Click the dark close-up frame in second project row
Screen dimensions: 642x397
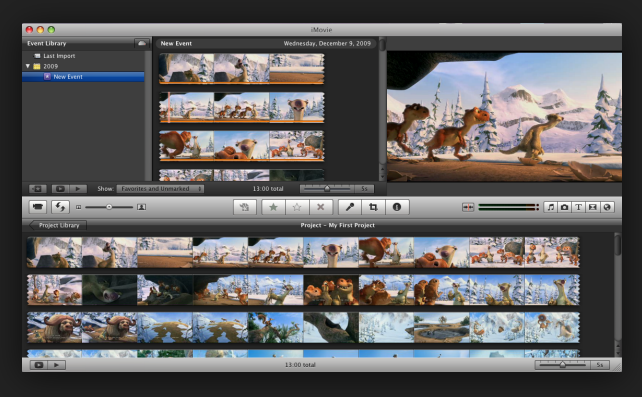[110, 290]
